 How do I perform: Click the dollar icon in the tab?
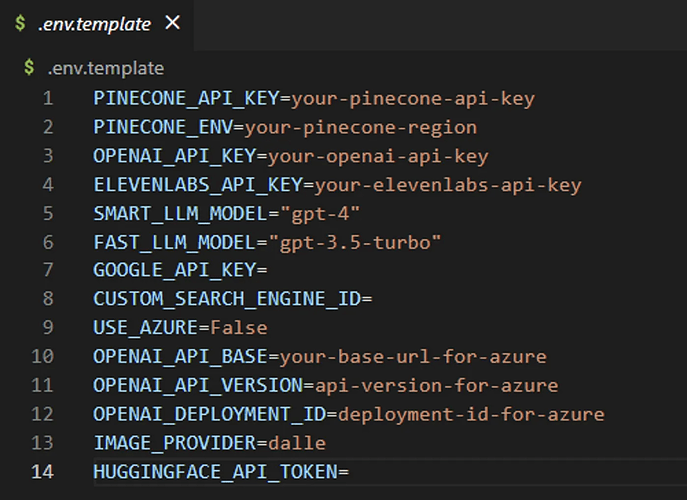[x=20, y=23]
